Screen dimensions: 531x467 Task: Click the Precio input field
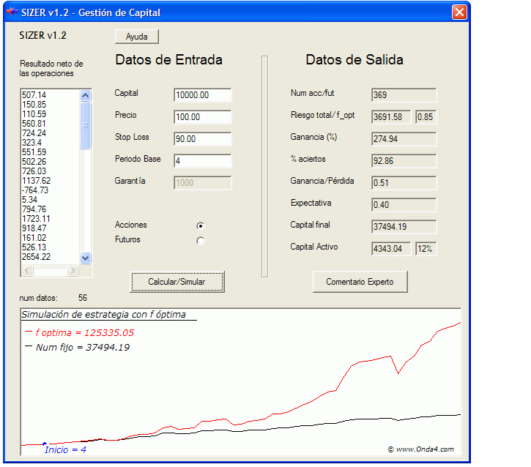tap(203, 117)
